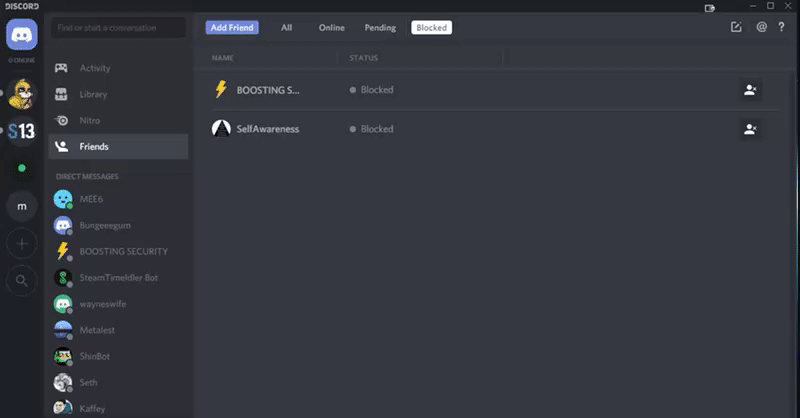Viewport: 800px width, 418px height.
Task: Open ShinBot direct message
Action: click(118, 356)
